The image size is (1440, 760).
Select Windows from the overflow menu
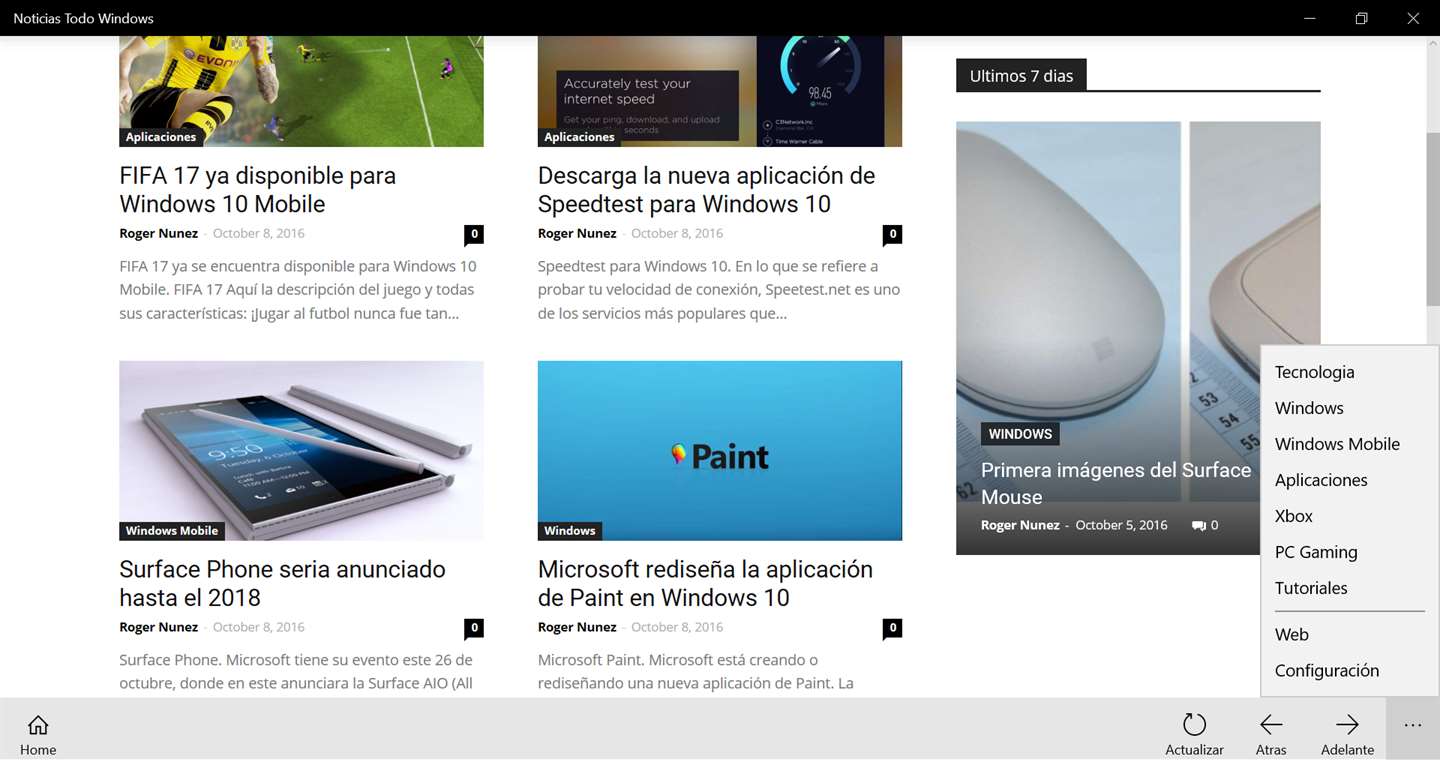click(1309, 408)
